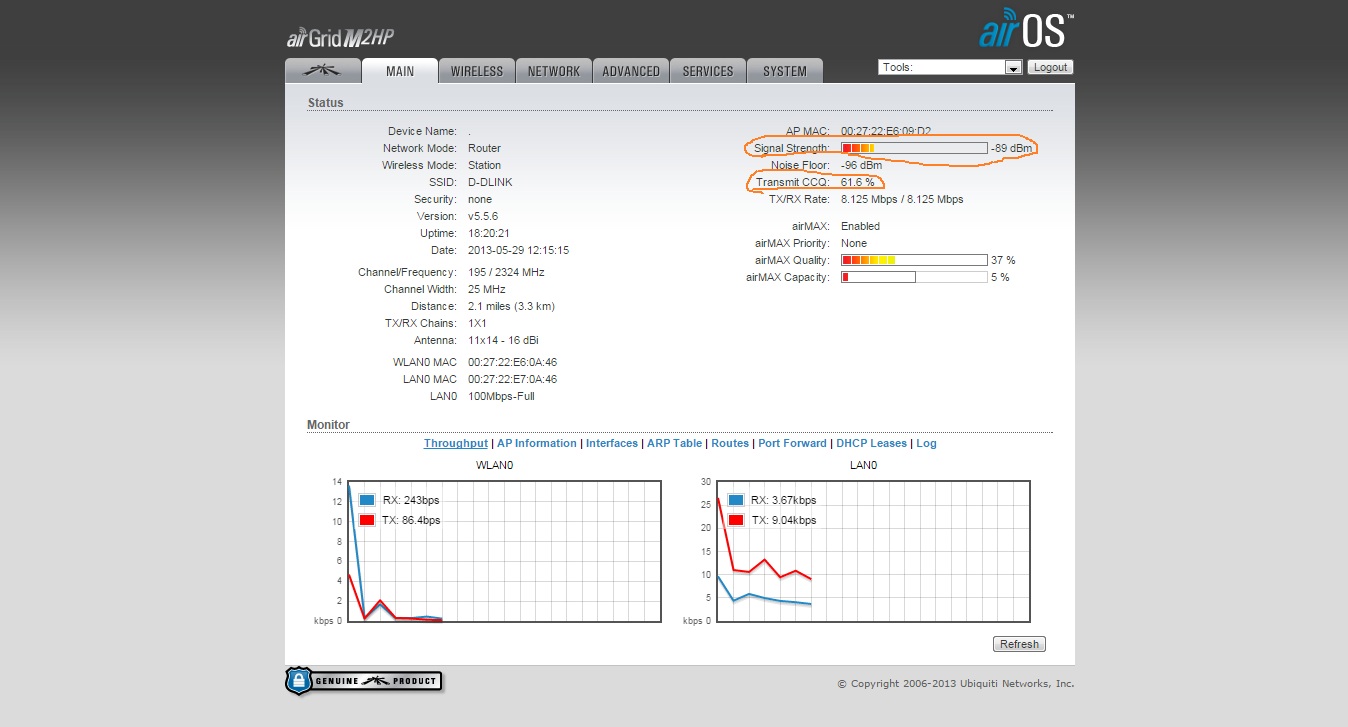Click the Network Mode value Router
Screen dimensions: 1348x727
(x=485, y=148)
